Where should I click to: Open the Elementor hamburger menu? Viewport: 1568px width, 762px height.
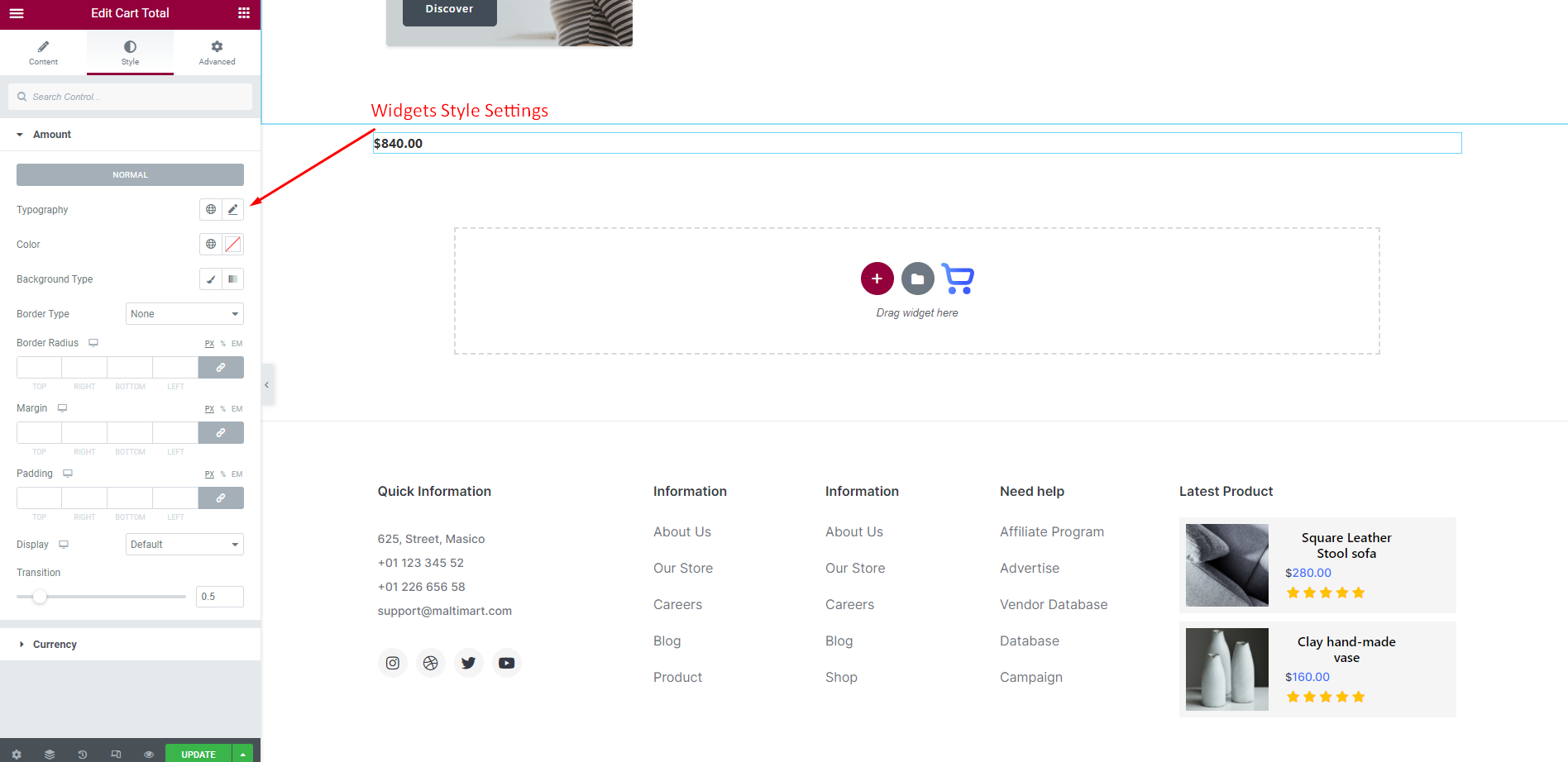coord(17,13)
